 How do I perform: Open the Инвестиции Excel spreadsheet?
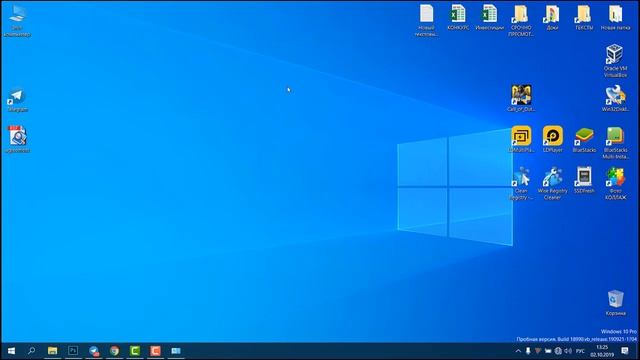pyautogui.click(x=489, y=17)
